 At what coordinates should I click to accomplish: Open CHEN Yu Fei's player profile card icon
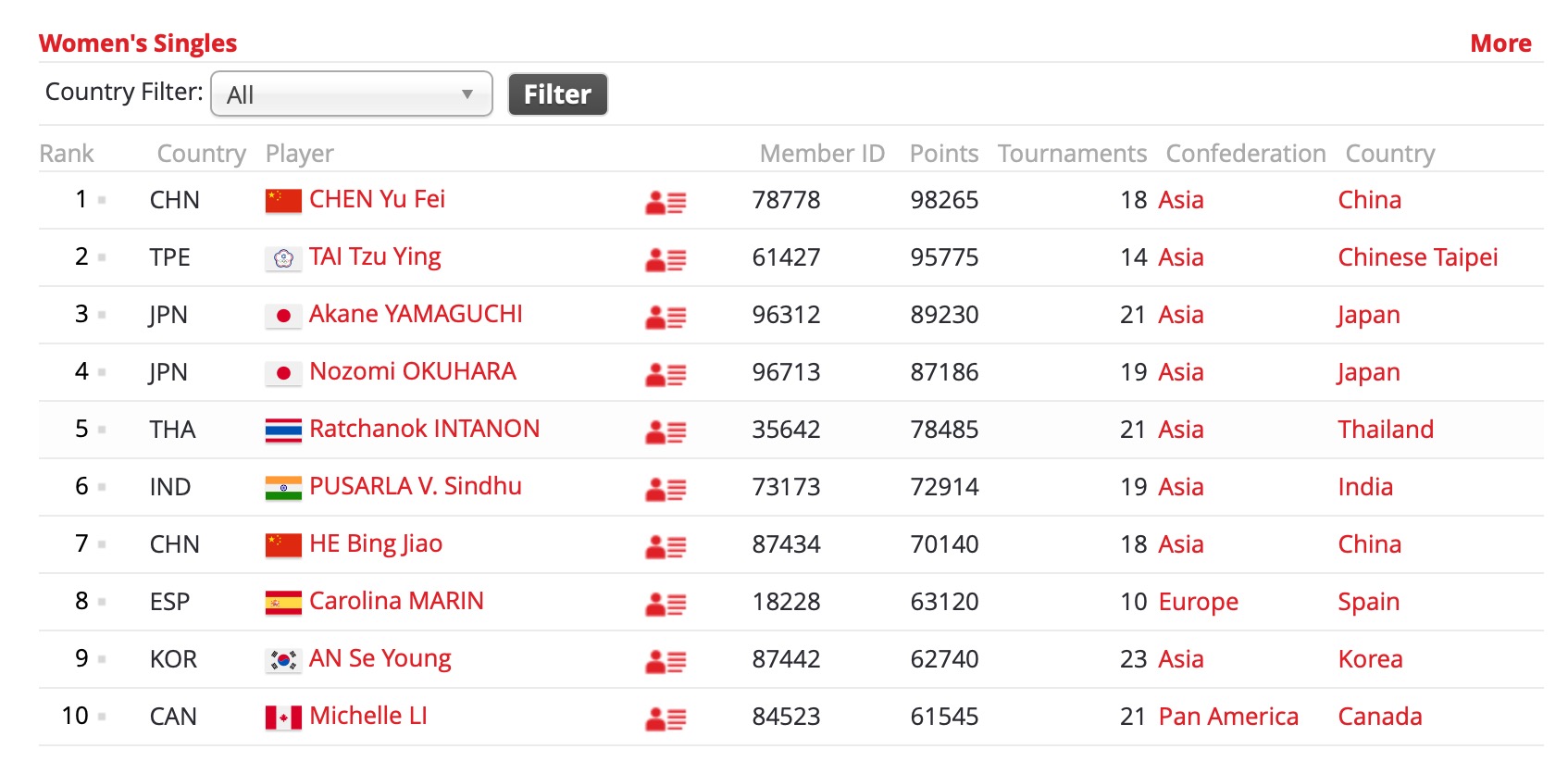tap(665, 202)
